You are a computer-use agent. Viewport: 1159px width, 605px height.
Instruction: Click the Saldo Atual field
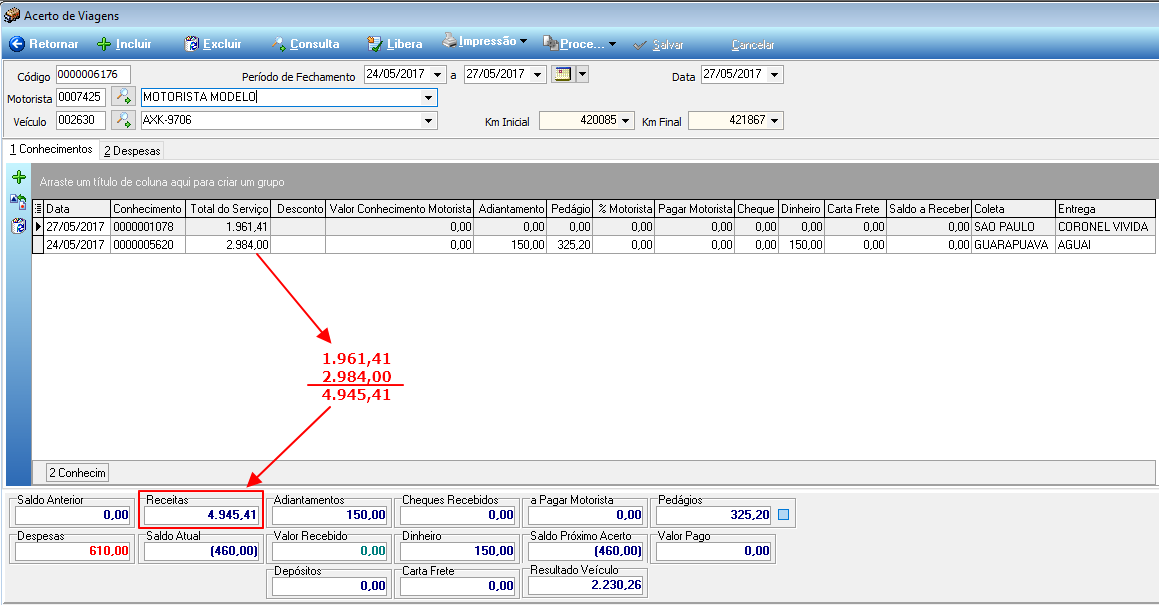201,550
